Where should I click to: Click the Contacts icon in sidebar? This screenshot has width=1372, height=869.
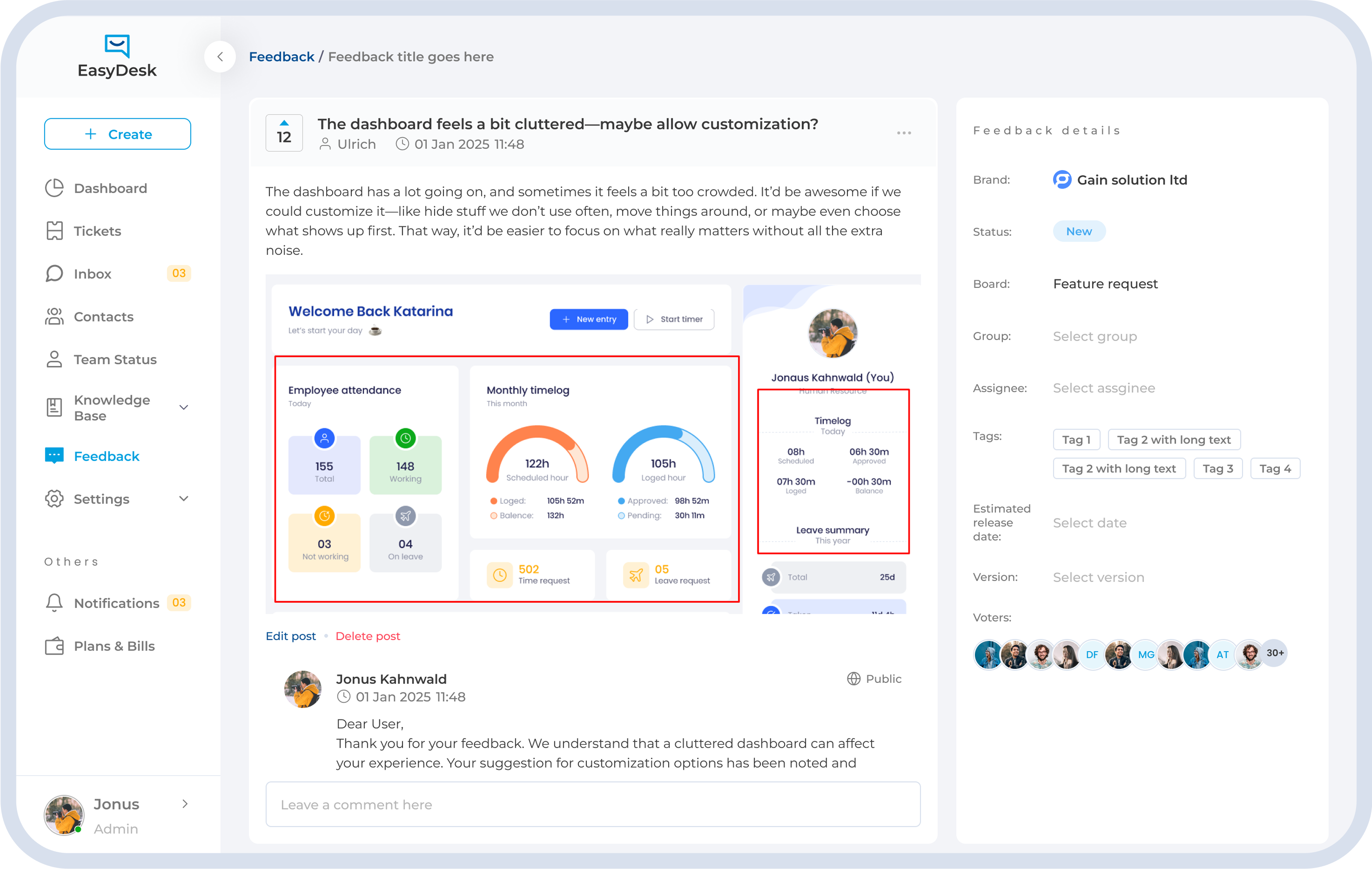coord(54,317)
